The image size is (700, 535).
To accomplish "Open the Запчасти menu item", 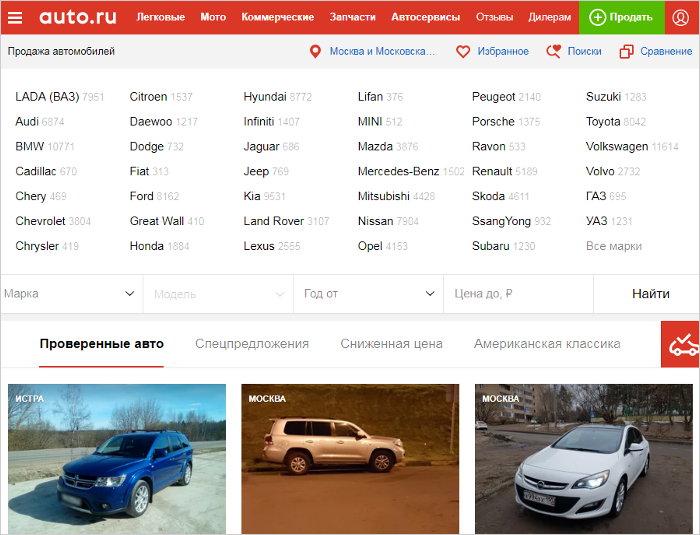I will (352, 17).
